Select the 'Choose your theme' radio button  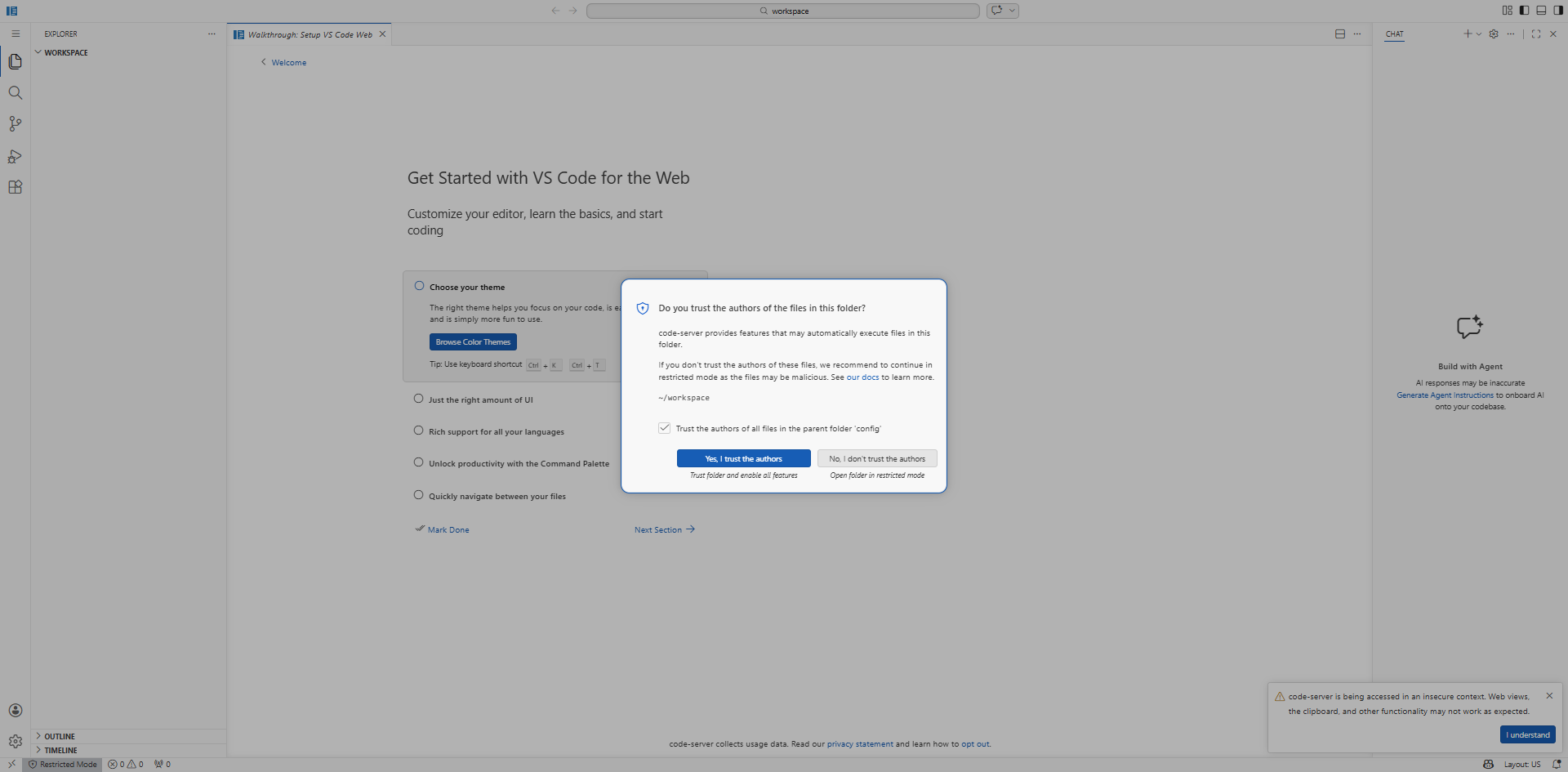(418, 284)
